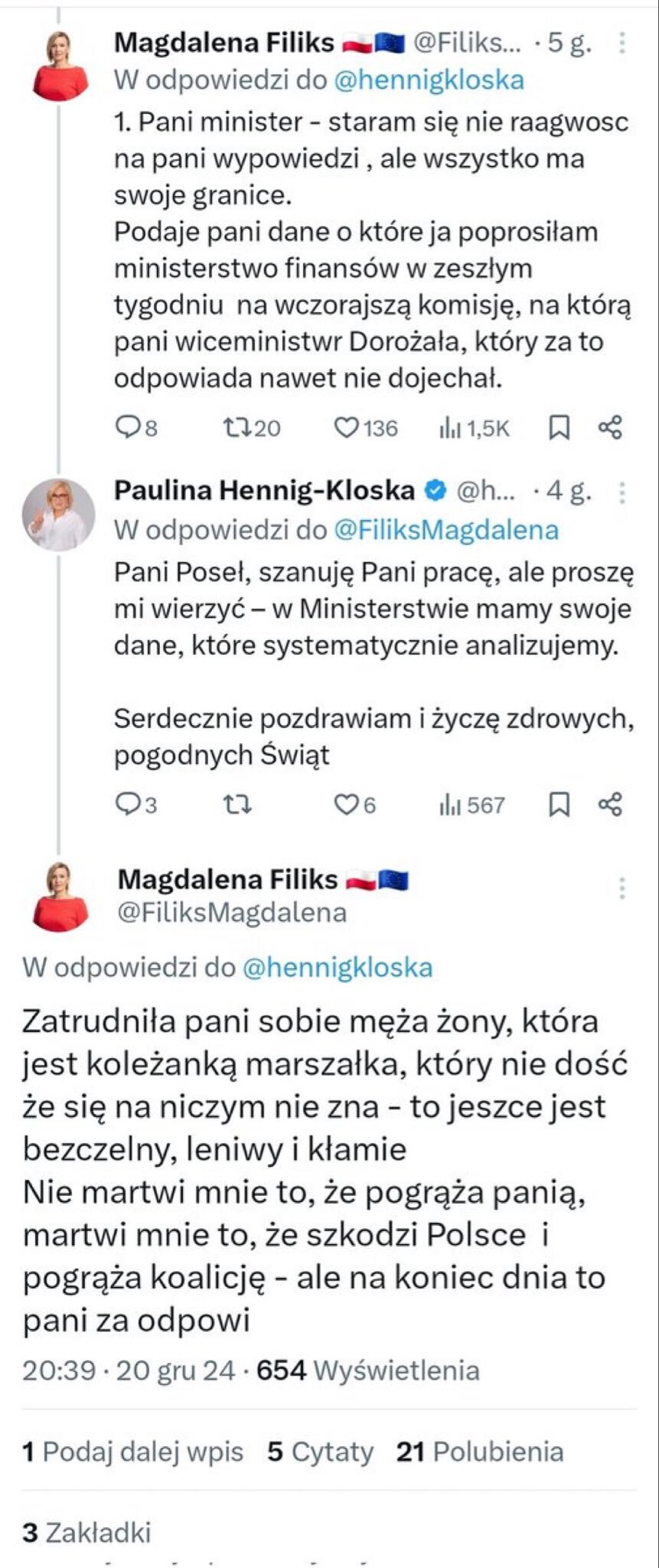
Task: Reply to Paulina Hennig-Kloska's post
Action: tap(126, 804)
